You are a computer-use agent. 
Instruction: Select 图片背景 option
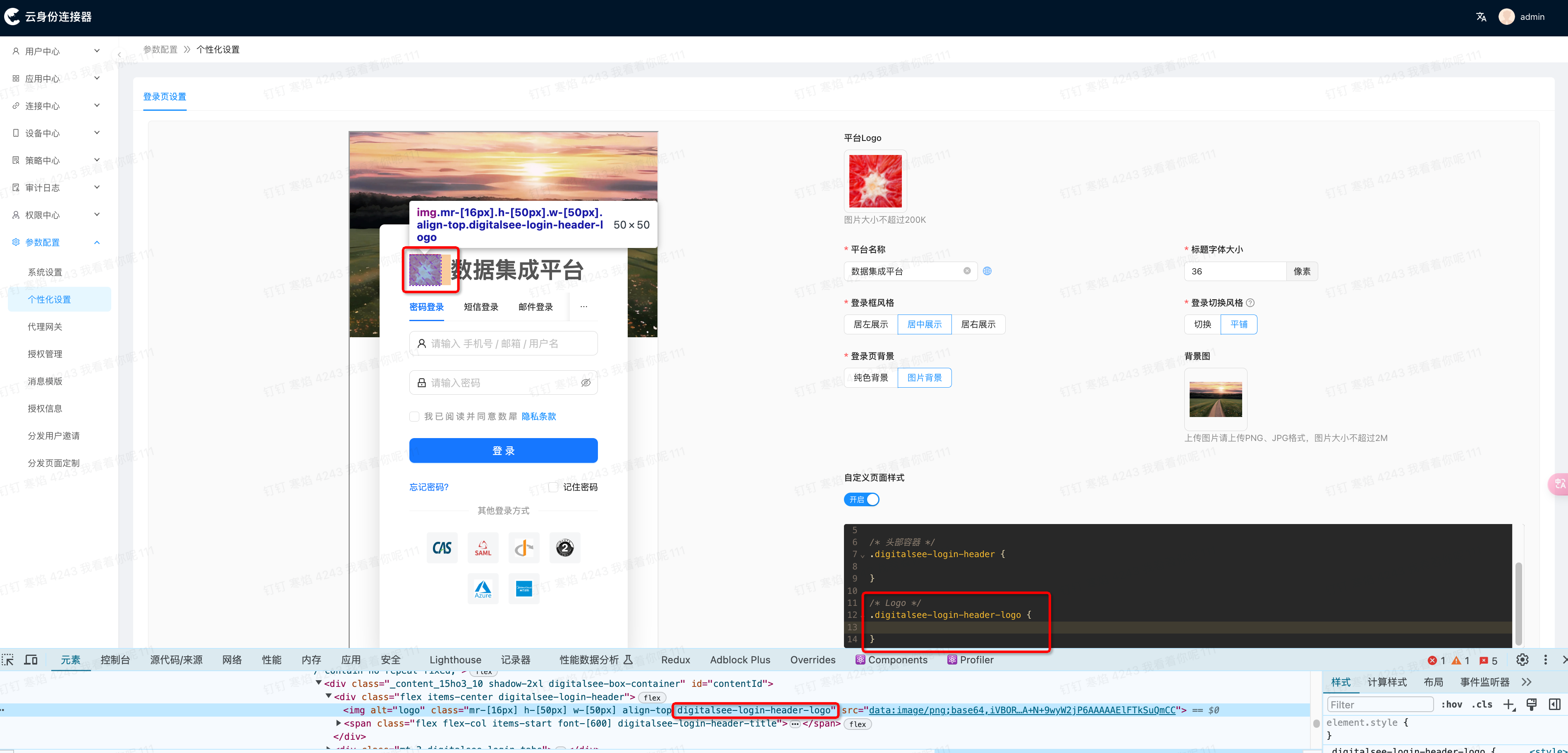click(x=924, y=378)
